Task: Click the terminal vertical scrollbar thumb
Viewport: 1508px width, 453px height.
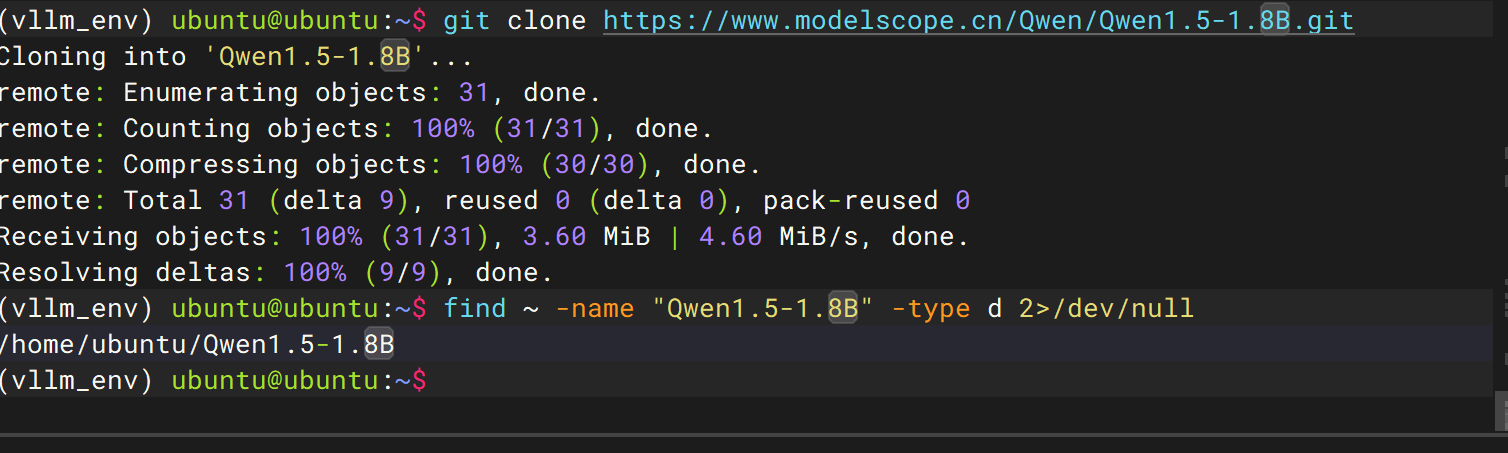Action: pos(1501,409)
